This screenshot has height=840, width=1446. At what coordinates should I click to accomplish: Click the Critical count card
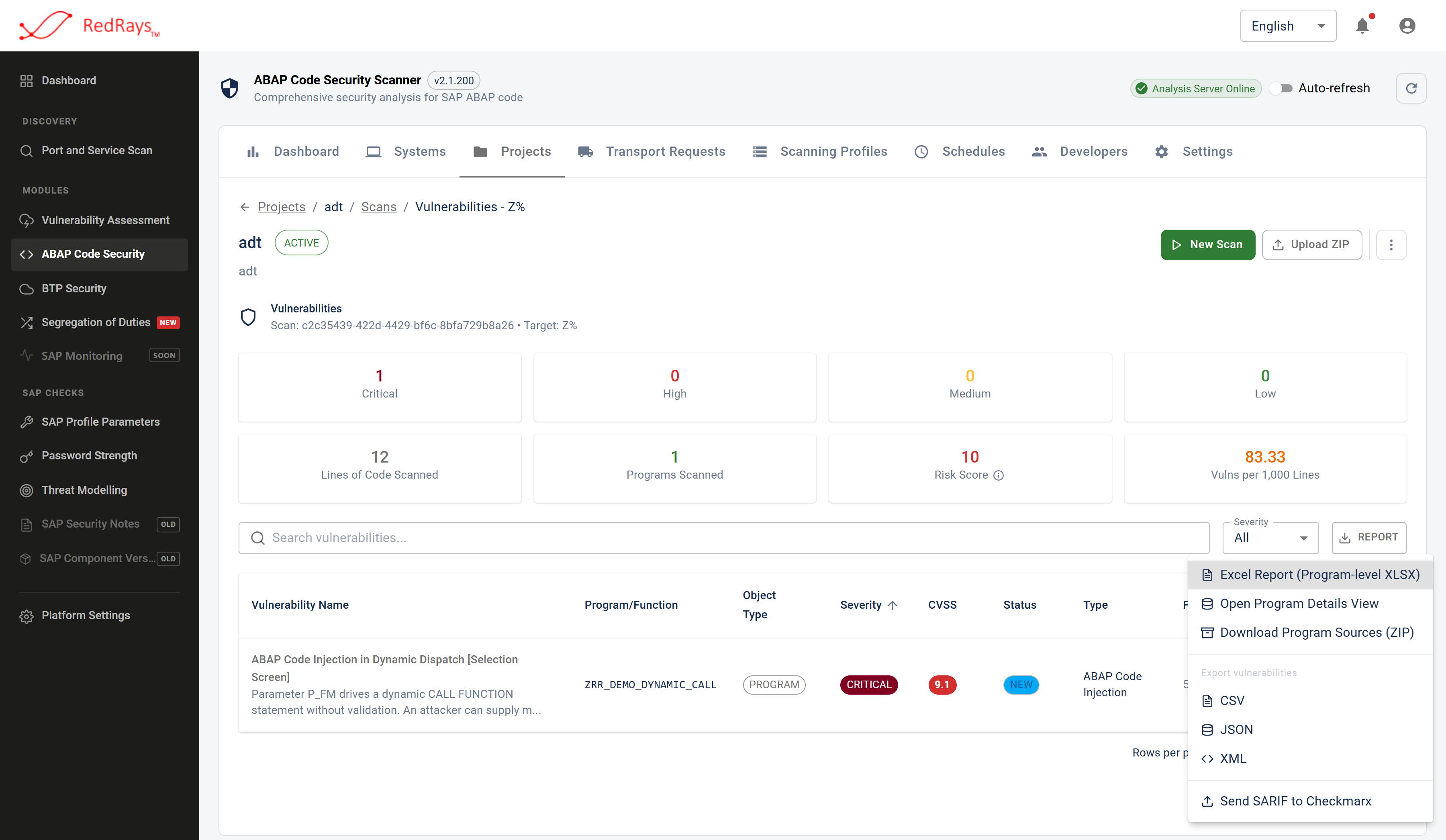[379, 387]
